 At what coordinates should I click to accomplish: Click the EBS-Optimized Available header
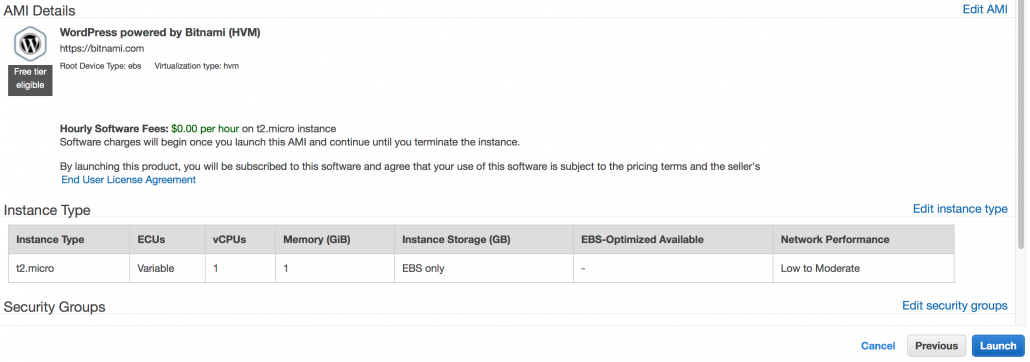[x=673, y=239]
